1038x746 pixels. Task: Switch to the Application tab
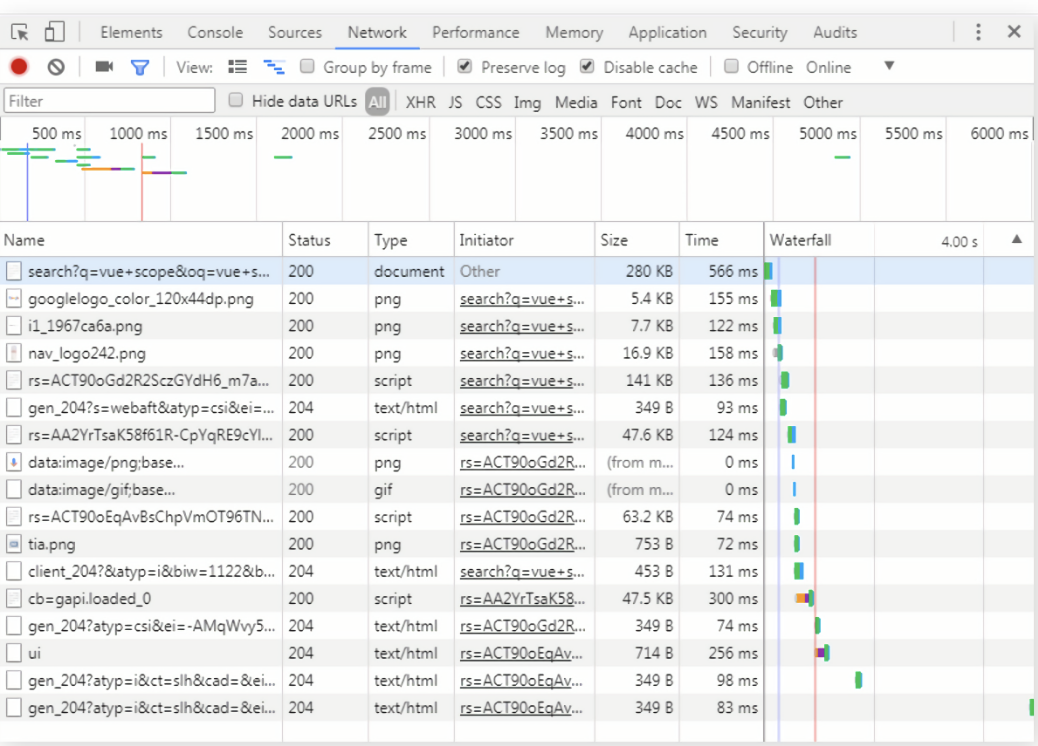[667, 32]
